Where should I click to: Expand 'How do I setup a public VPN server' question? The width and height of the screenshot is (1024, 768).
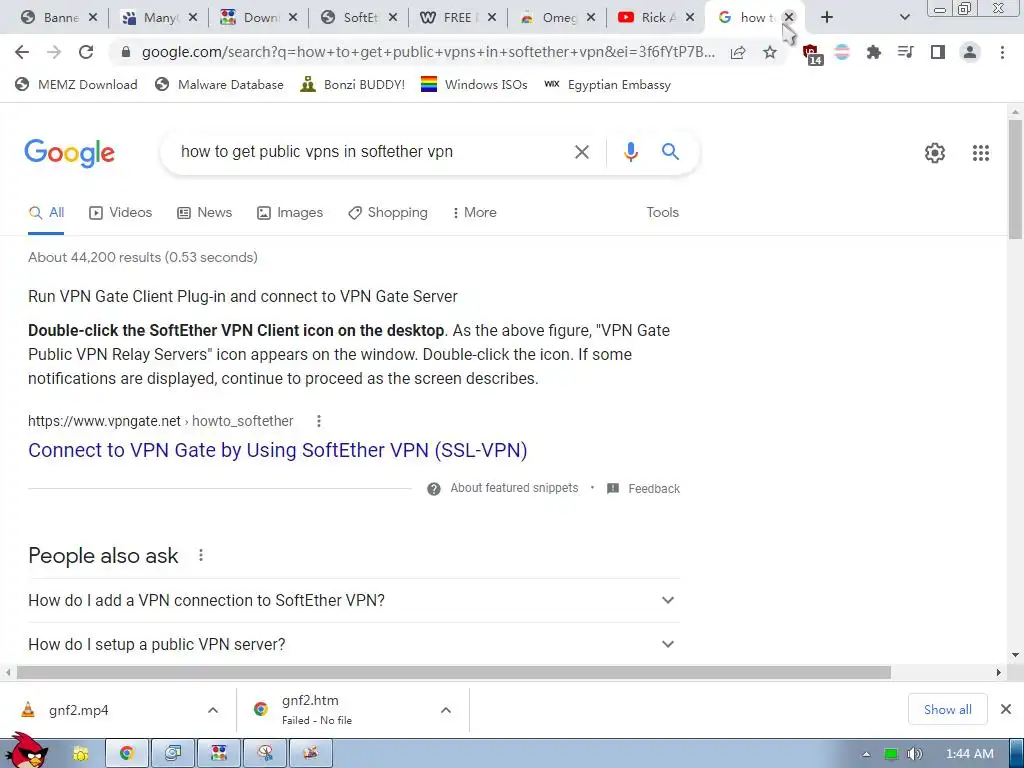point(353,644)
